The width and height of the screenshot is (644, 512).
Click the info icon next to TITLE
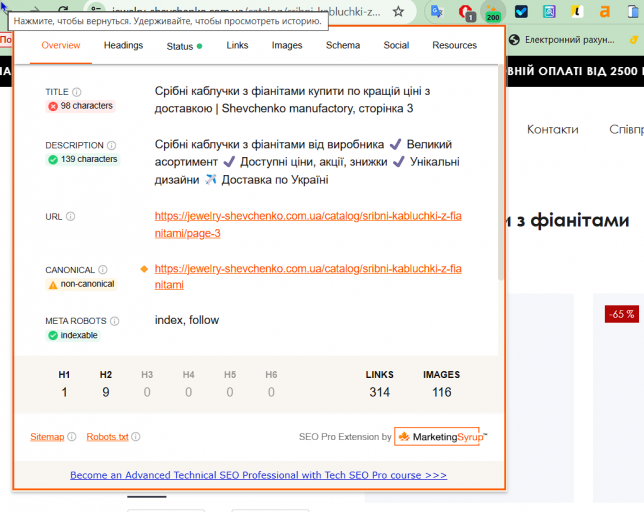coord(77,92)
